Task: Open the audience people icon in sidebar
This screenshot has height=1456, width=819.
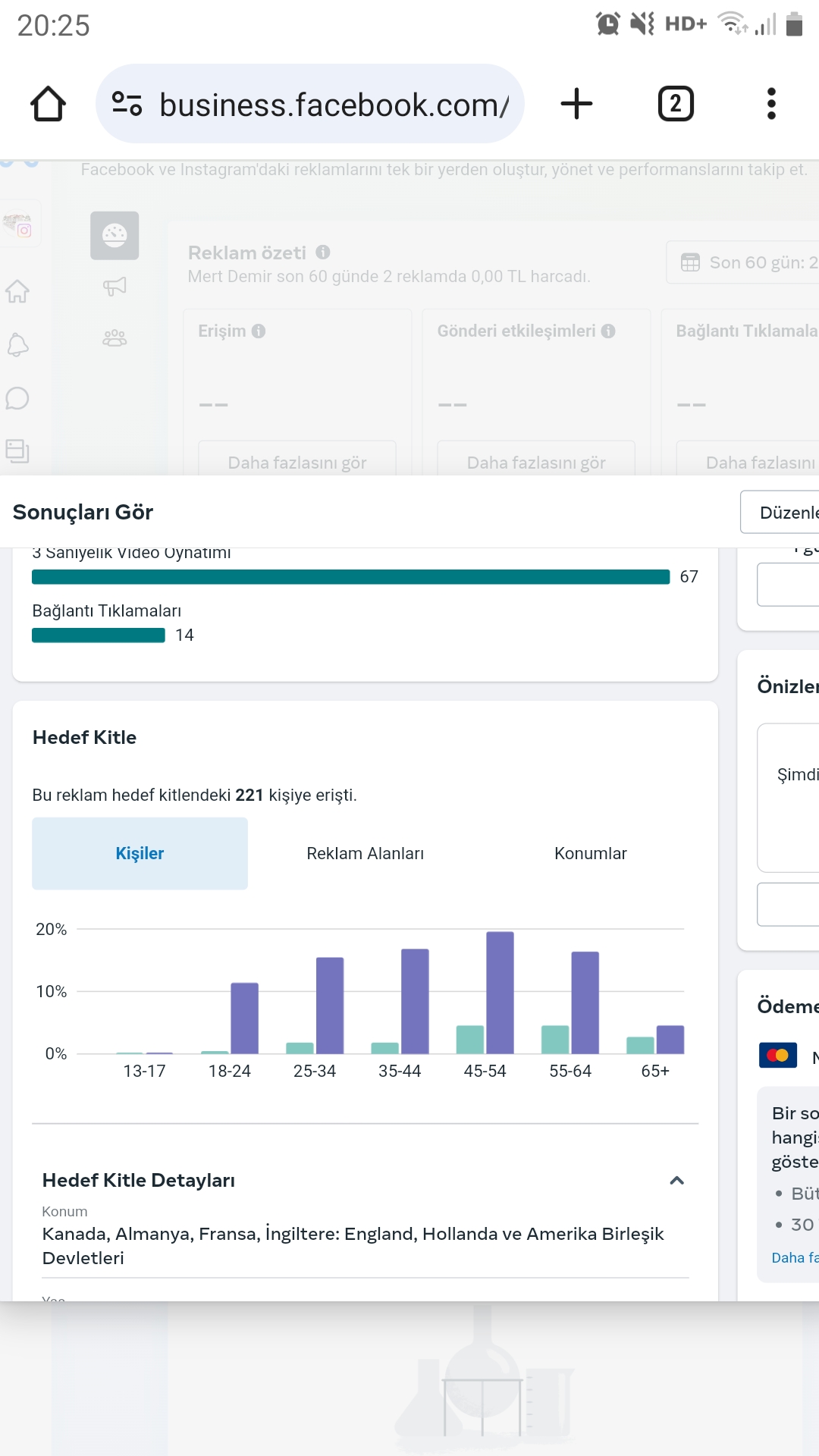Action: (x=115, y=337)
